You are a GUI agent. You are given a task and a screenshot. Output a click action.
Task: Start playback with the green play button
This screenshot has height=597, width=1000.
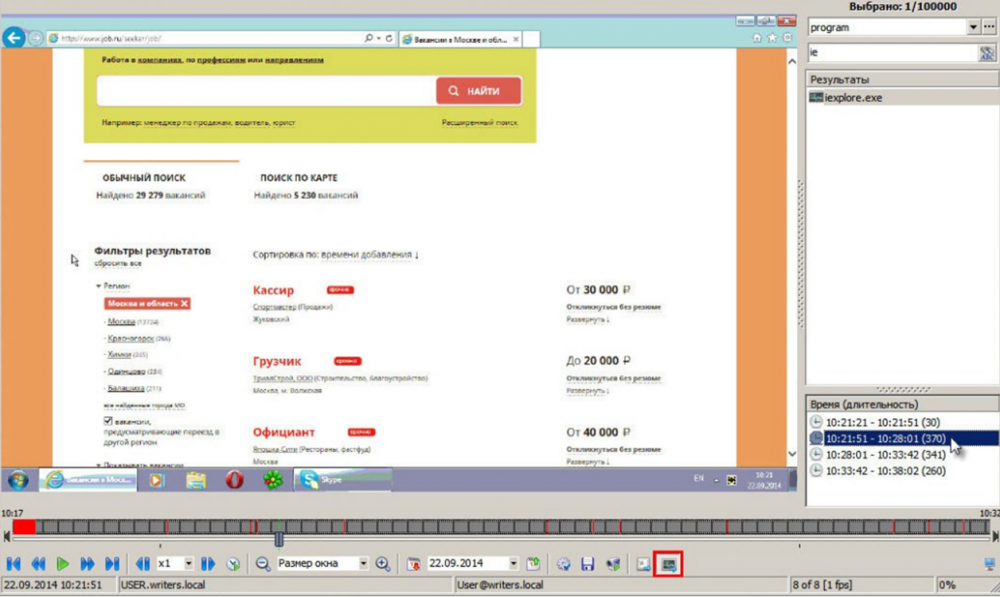tap(62, 564)
